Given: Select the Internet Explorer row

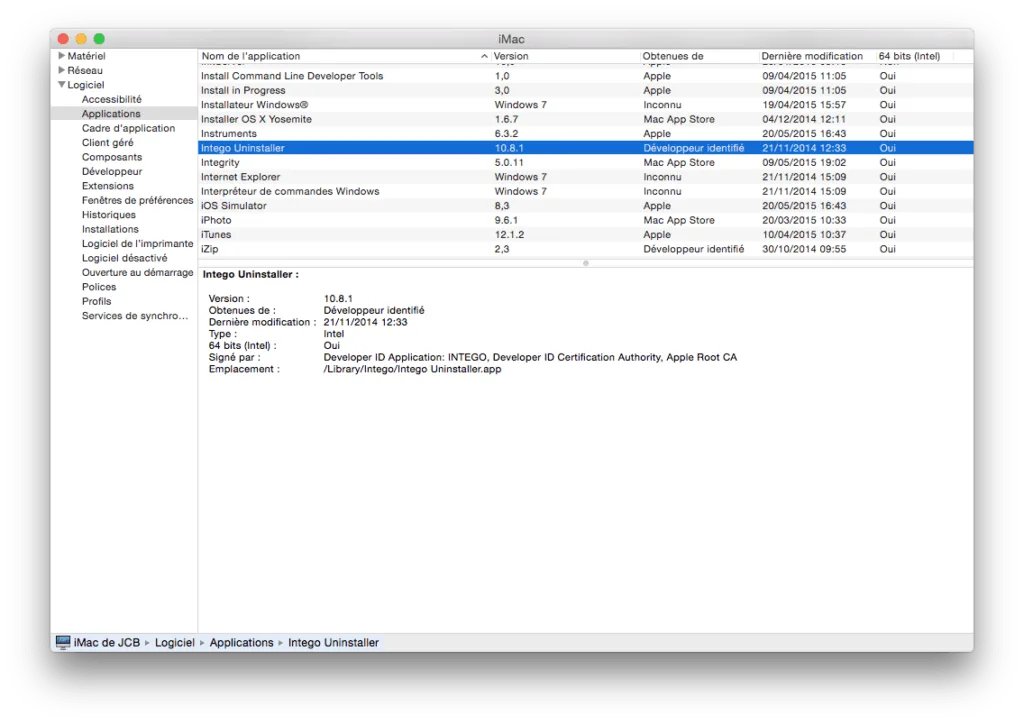Looking at the screenshot, I should (x=585, y=176).
